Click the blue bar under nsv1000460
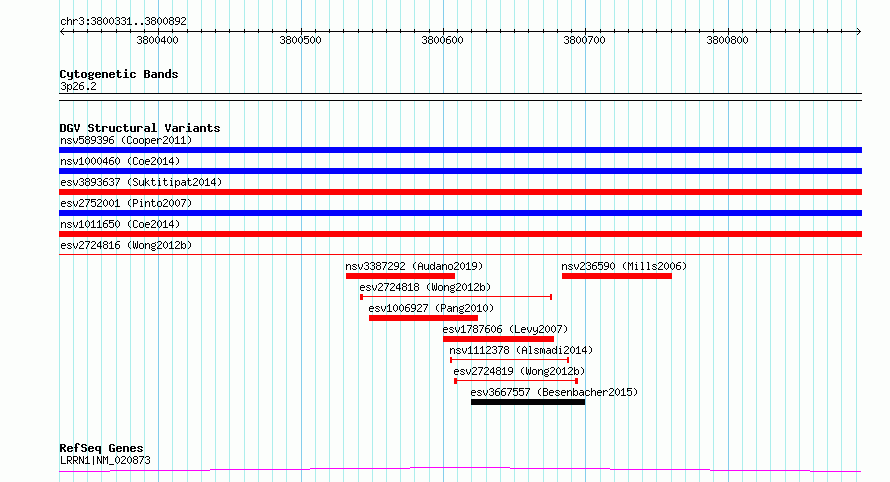The width and height of the screenshot is (890, 482). pyautogui.click(x=460, y=171)
